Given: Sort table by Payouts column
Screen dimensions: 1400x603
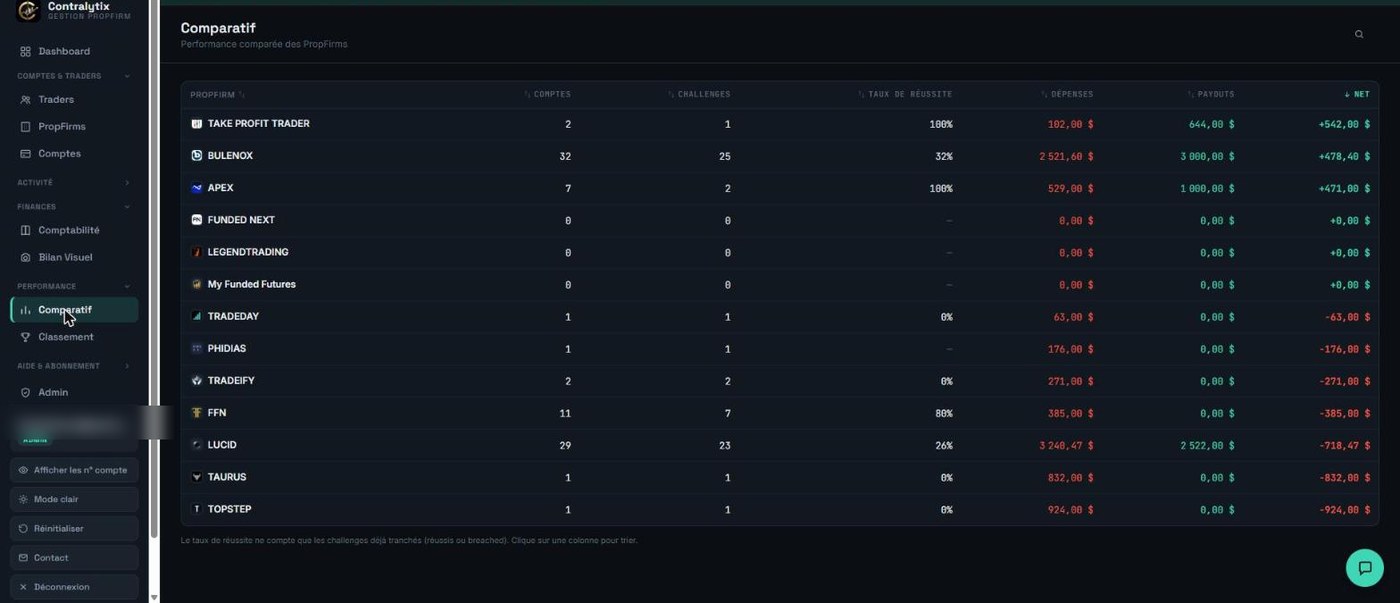Looking at the screenshot, I should pos(1211,94).
